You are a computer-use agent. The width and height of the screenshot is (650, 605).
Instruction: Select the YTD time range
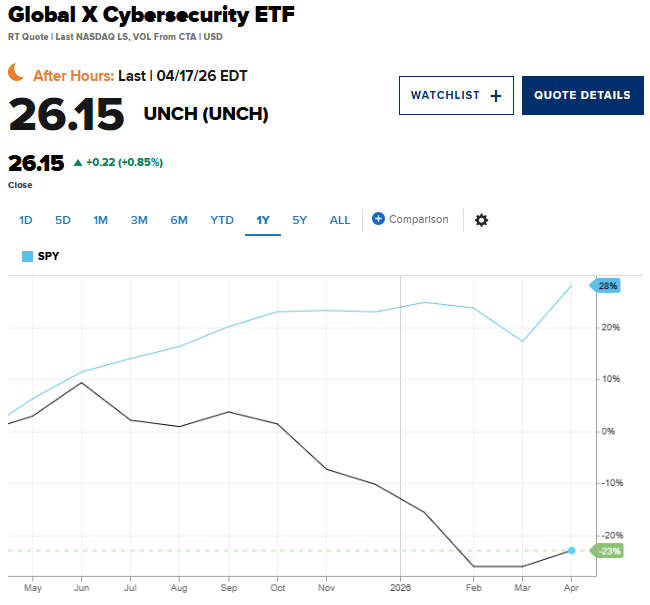[x=221, y=220]
